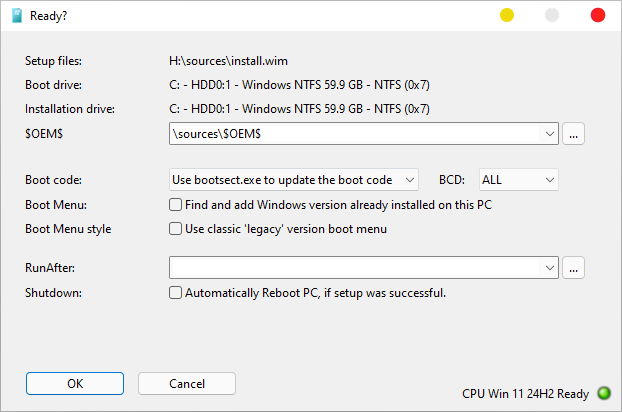Click inside the \sources\$OEM$ text field
Image resolution: width=622 pixels, height=412 pixels.
(x=355, y=133)
